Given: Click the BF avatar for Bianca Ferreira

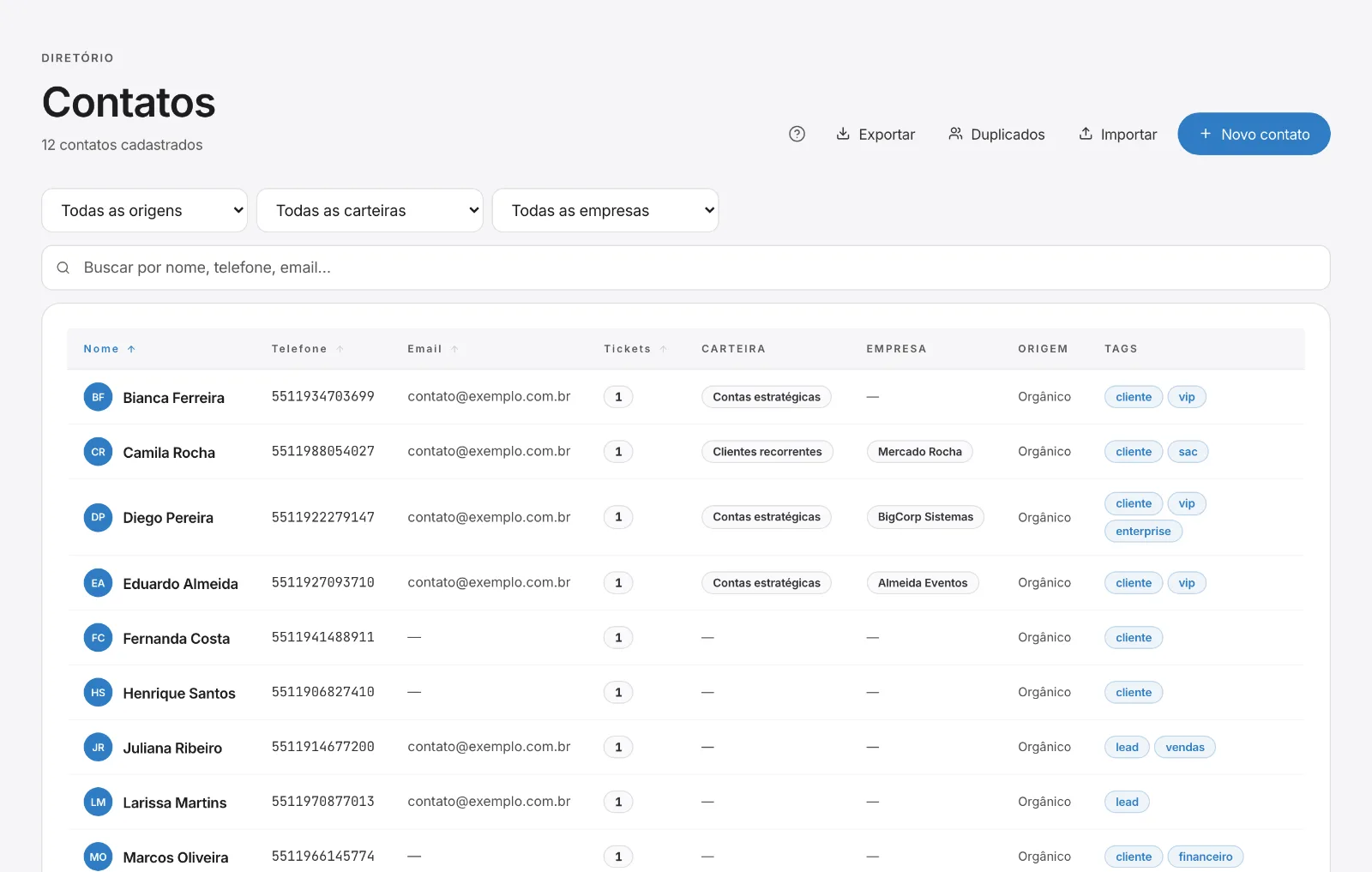Looking at the screenshot, I should 98,397.
